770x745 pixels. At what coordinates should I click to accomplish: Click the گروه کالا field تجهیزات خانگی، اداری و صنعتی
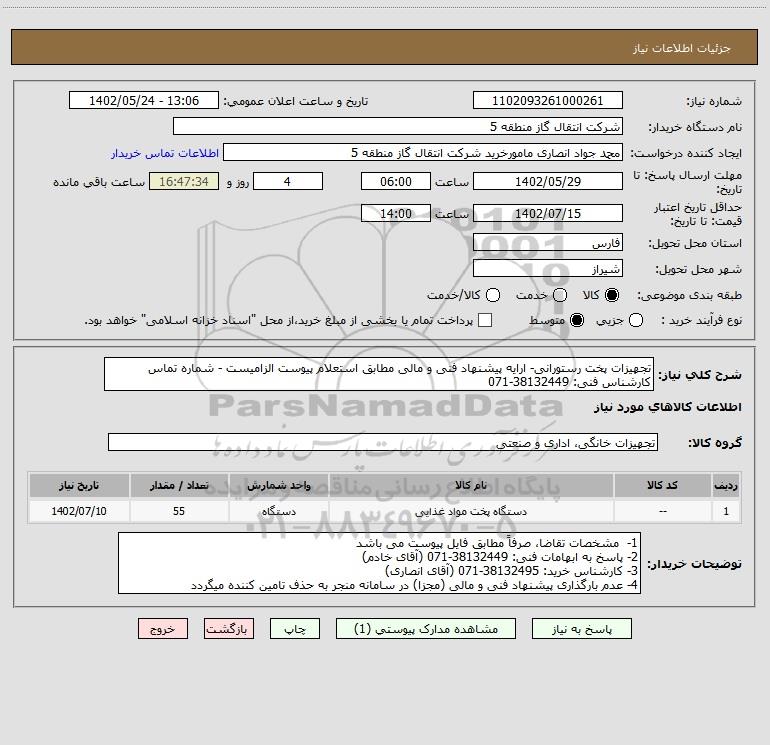coord(383,442)
